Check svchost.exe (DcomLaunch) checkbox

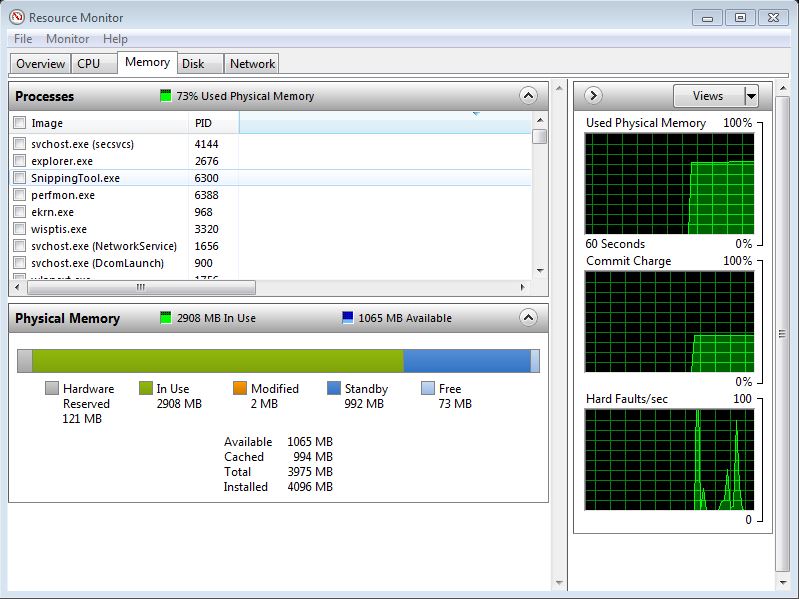tap(19, 263)
